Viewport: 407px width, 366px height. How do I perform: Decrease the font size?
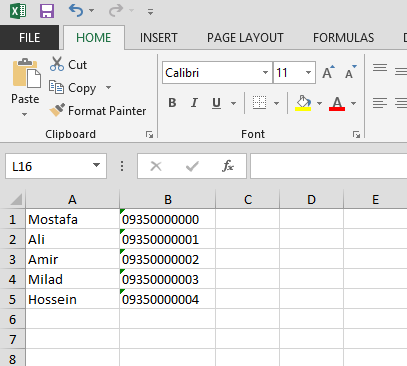click(x=351, y=72)
